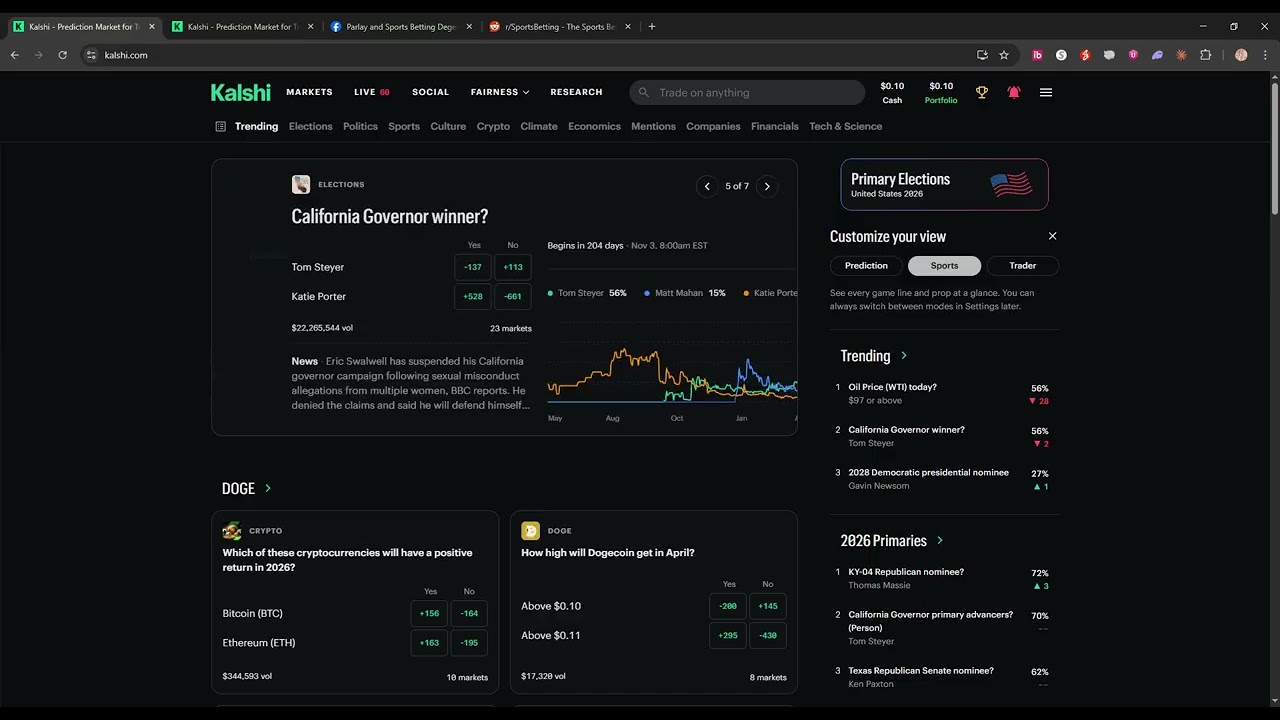Expand the 2026 Primaries section
This screenshot has height=720, width=1280.
click(x=939, y=541)
